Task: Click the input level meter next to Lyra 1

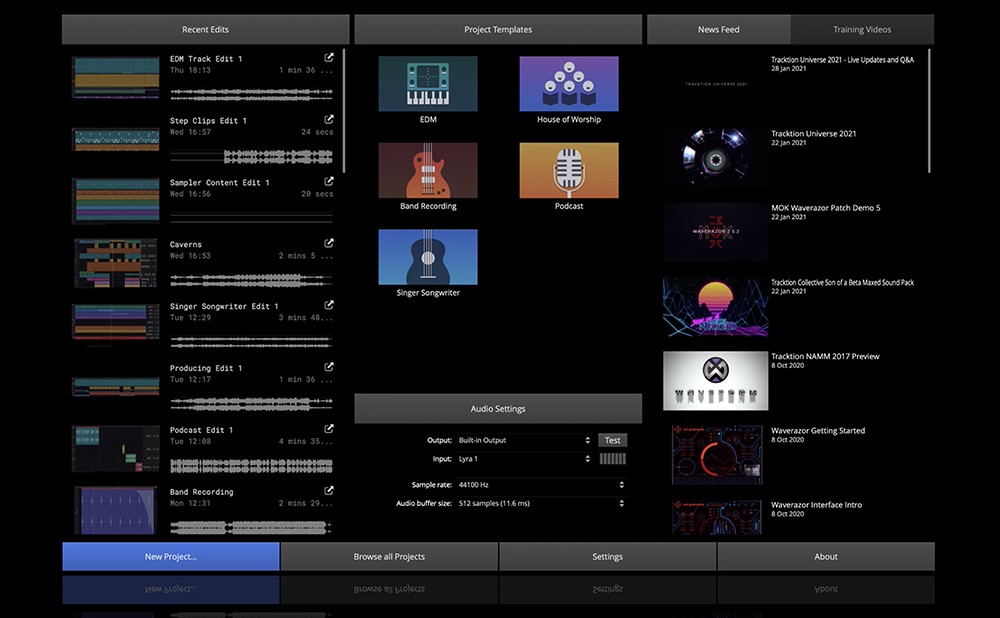Action: (612, 459)
